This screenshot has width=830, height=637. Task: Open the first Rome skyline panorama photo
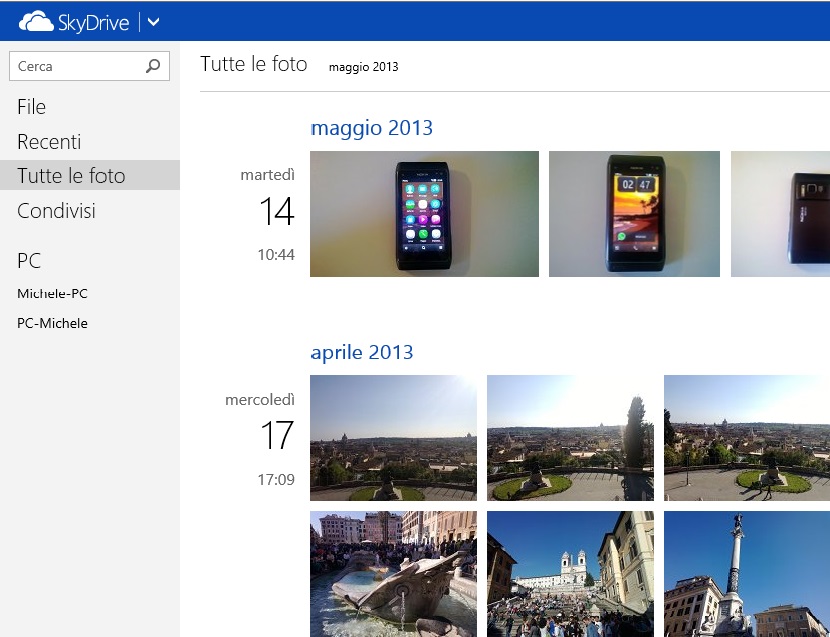(393, 438)
